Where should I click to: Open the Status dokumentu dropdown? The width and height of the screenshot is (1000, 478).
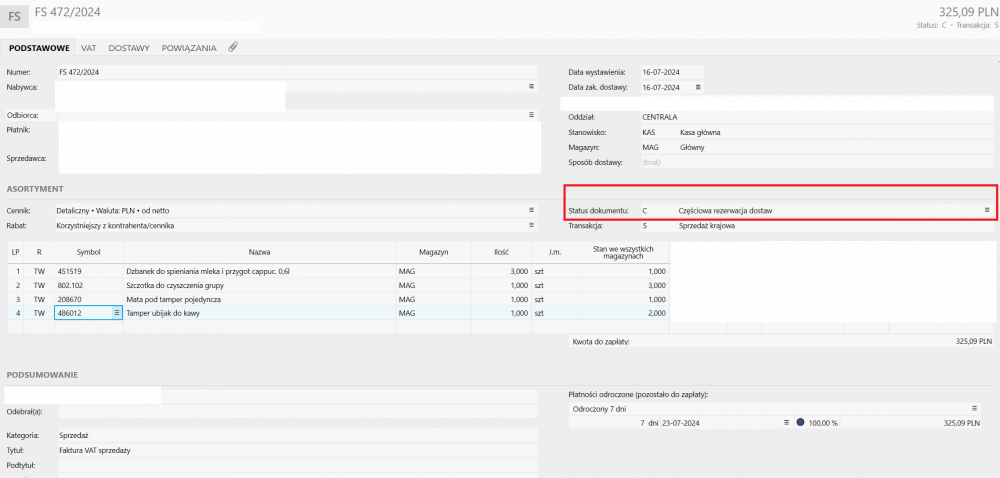(x=986, y=210)
